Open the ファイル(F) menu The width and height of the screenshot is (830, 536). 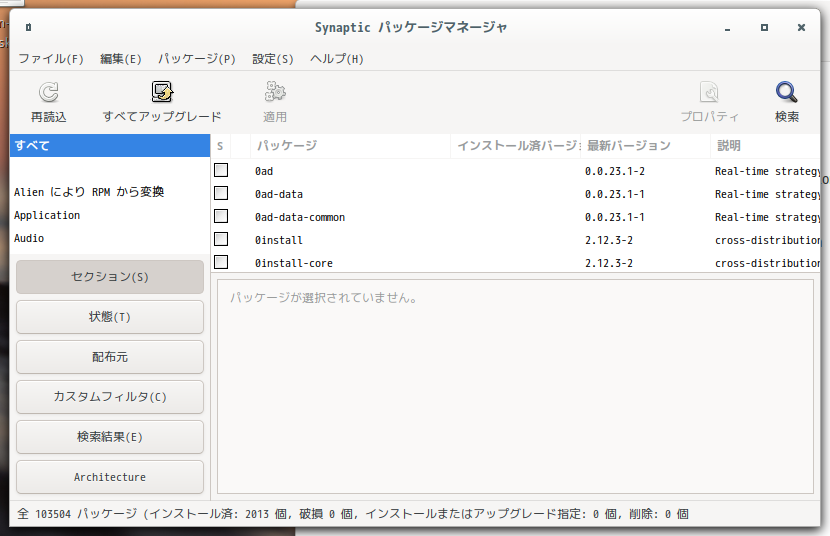coord(51,59)
